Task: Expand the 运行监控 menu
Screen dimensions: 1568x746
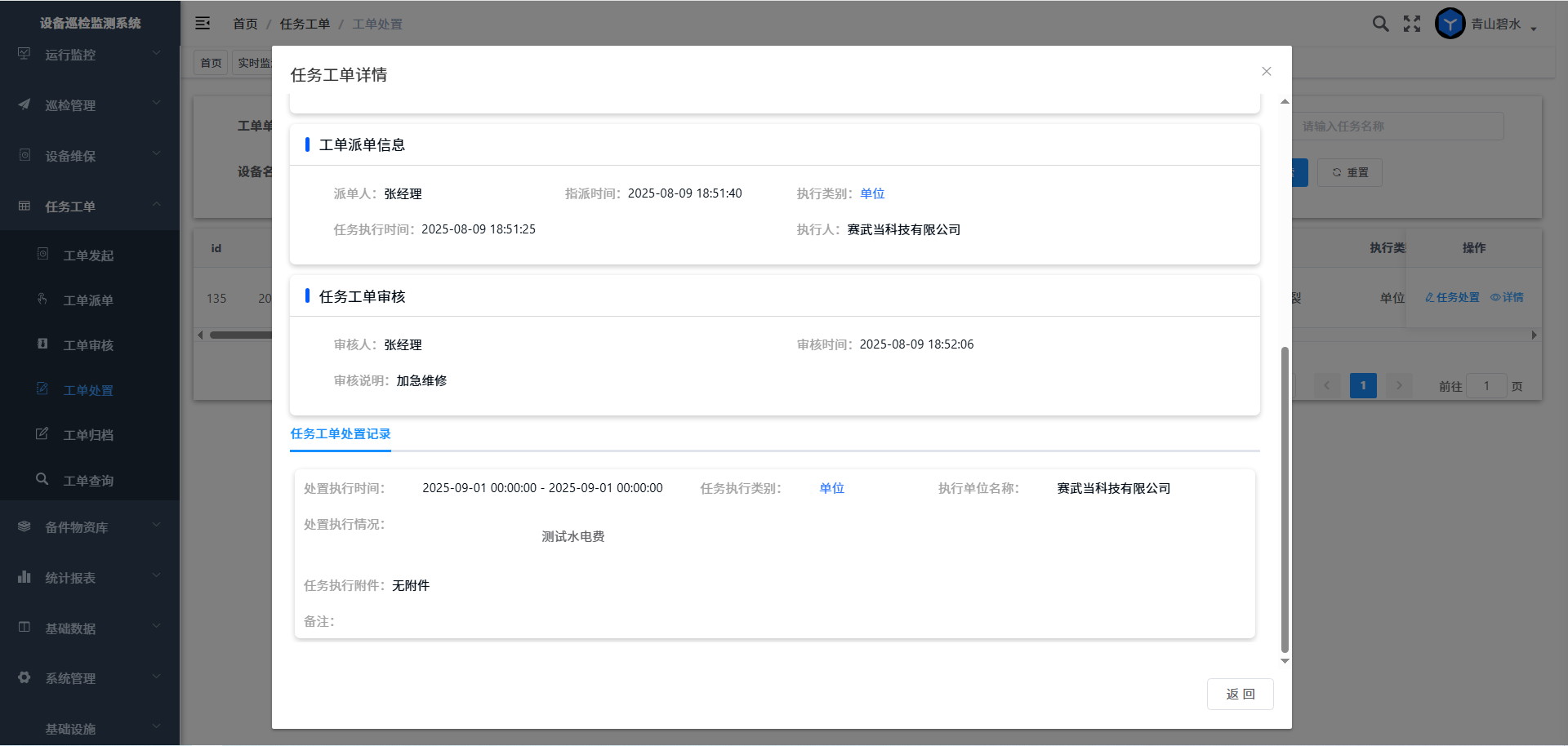Action: (x=90, y=55)
